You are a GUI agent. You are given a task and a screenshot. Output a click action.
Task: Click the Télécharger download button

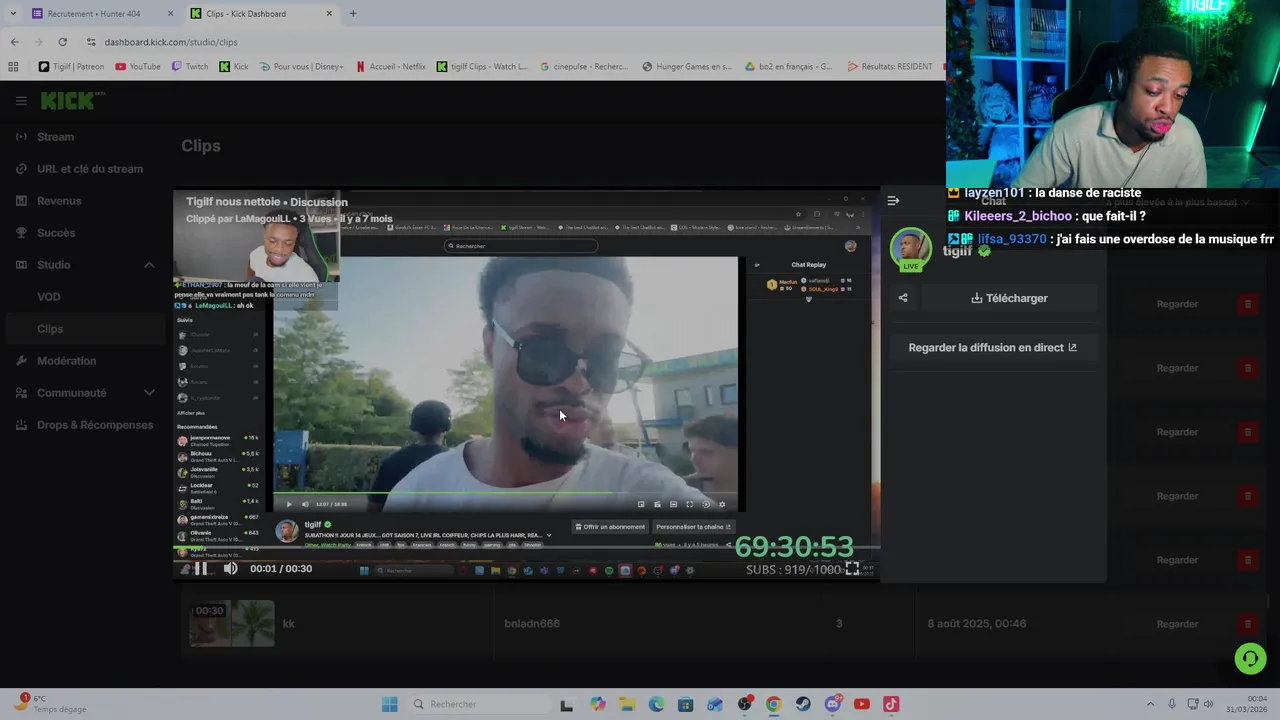click(1009, 298)
